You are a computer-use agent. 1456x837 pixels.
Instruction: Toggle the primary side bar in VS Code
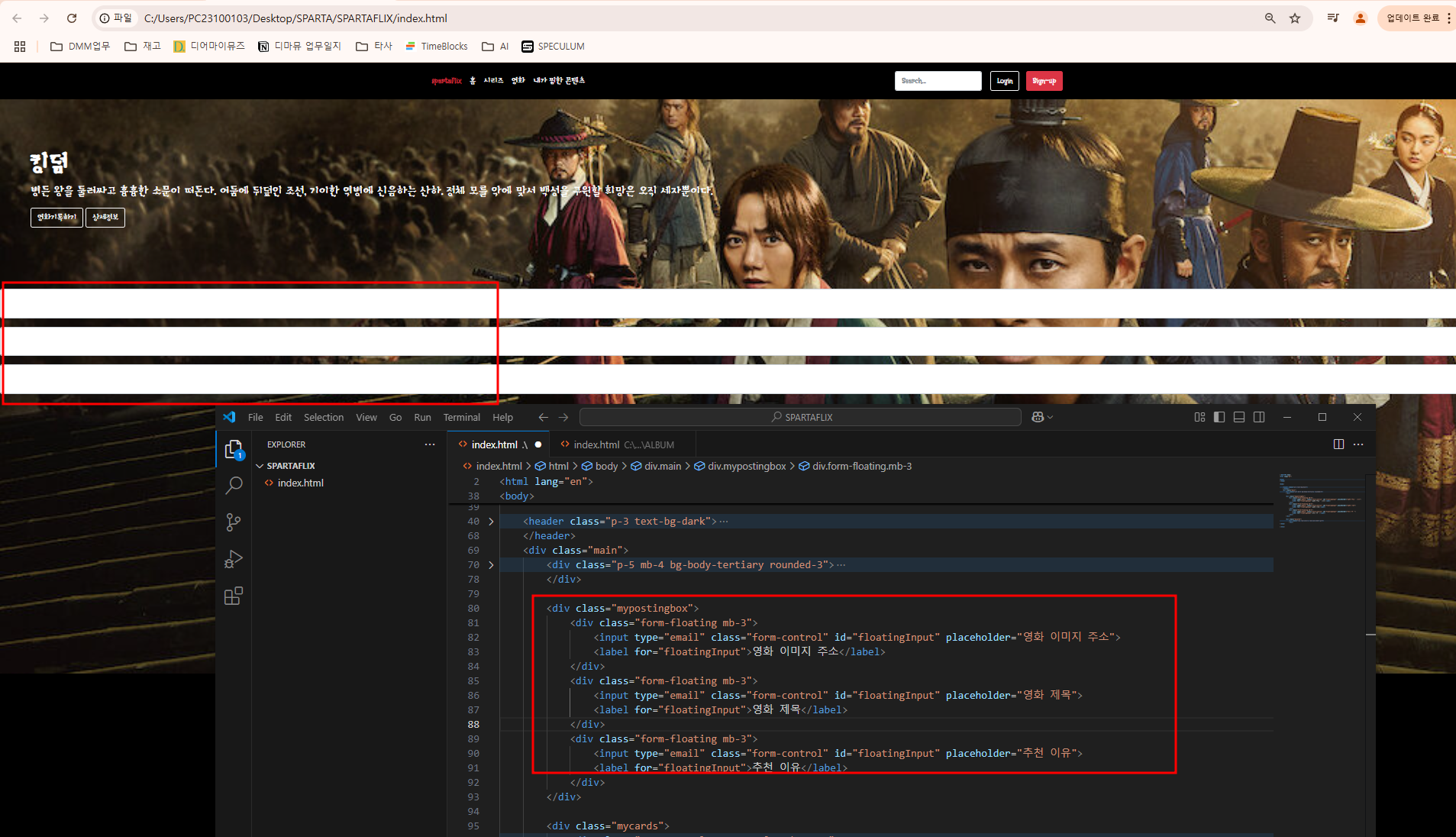[x=1219, y=417]
